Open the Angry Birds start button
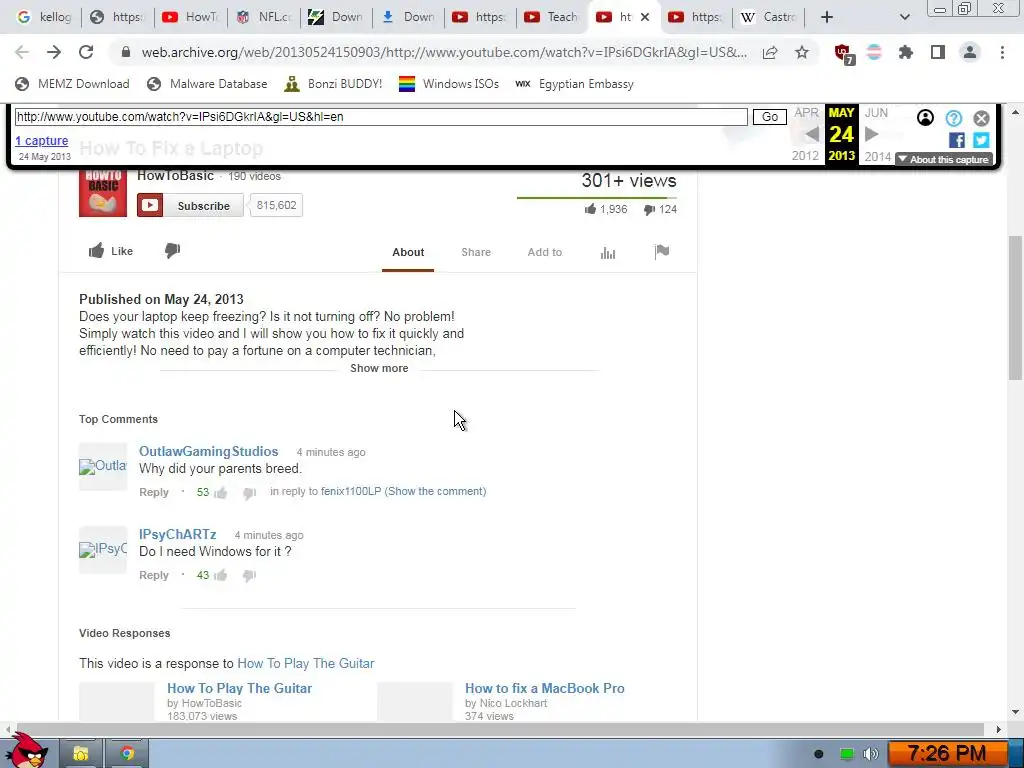Screen dimensions: 1024x768 coord(26,751)
